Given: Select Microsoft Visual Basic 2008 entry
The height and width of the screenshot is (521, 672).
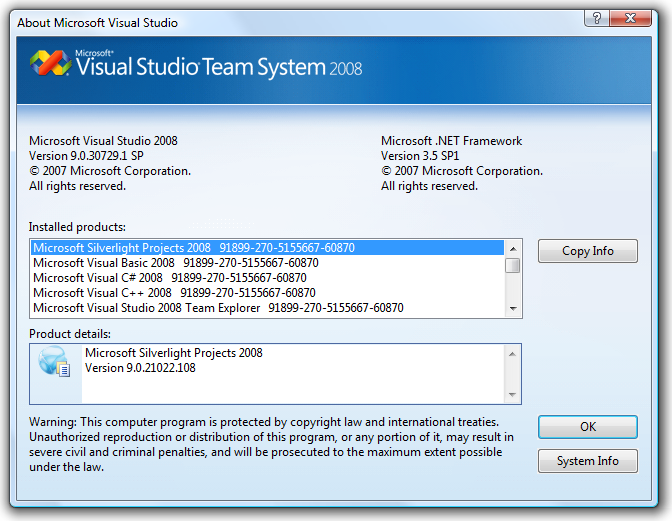Looking at the screenshot, I should (267, 263).
